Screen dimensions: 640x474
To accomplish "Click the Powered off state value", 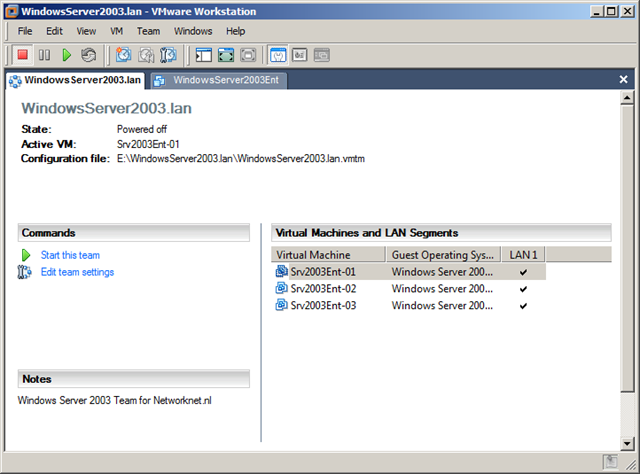I will point(142,129).
